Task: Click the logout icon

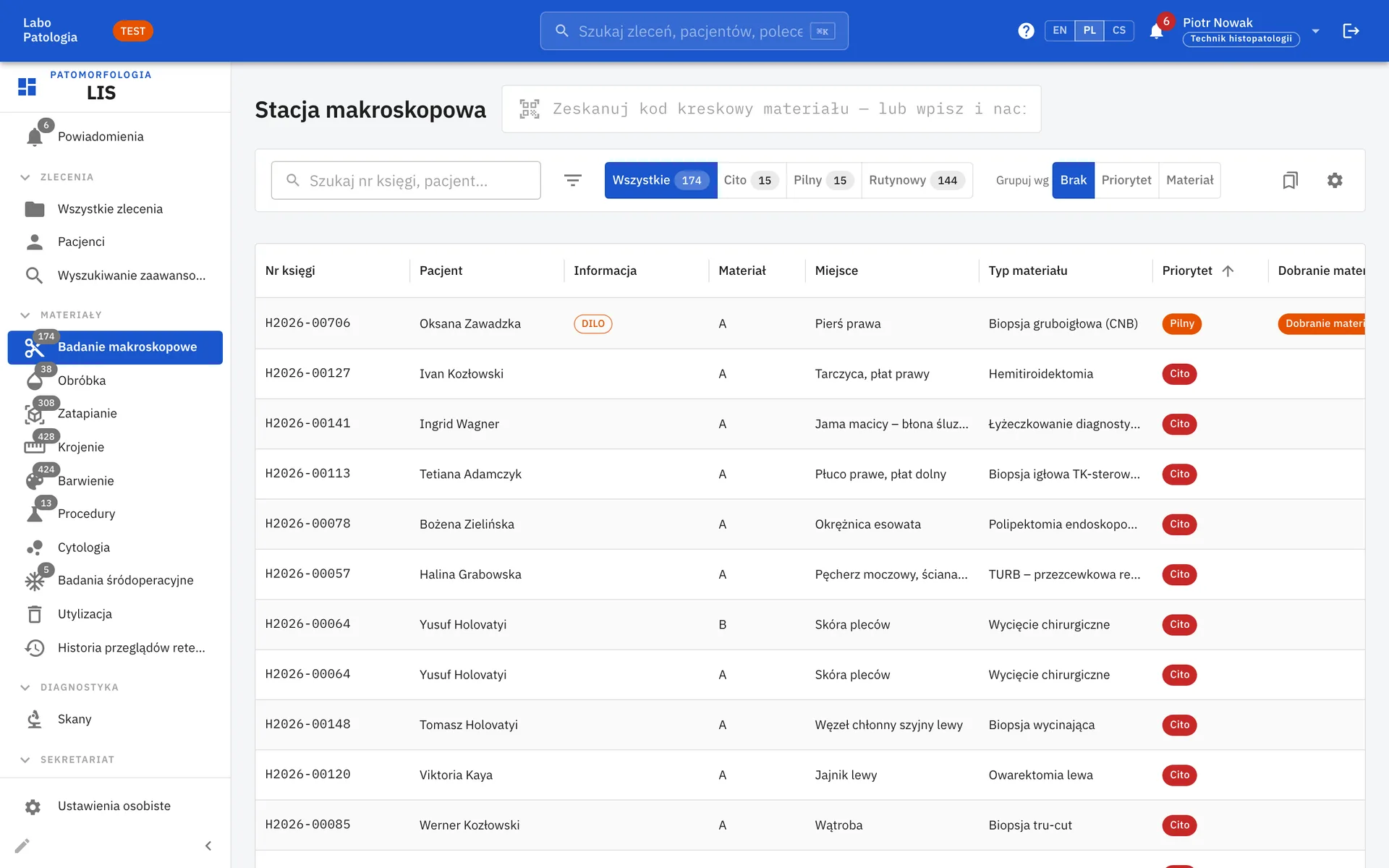Action: tap(1351, 31)
